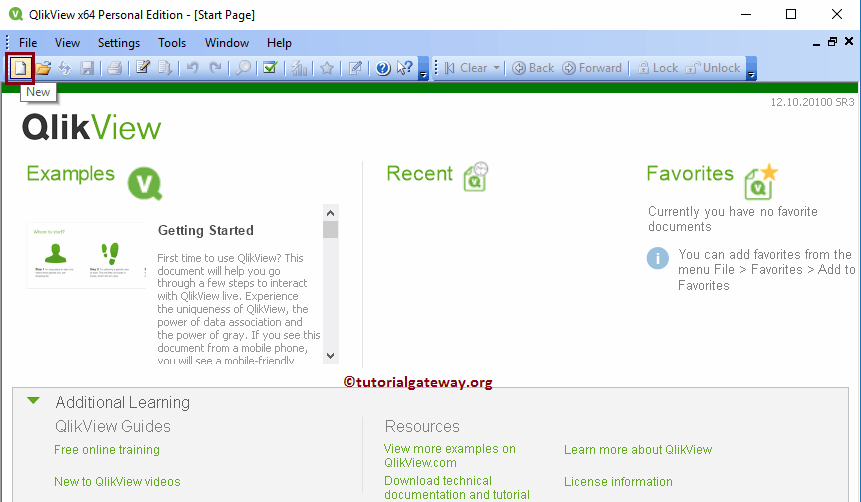Click the Forward navigation toolbar button
Image resolution: width=861 pixels, height=502 pixels.
[x=592, y=68]
